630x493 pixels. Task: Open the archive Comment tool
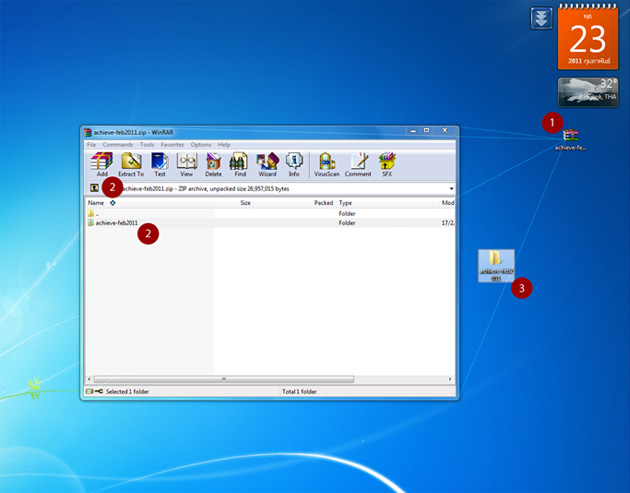coord(358,164)
